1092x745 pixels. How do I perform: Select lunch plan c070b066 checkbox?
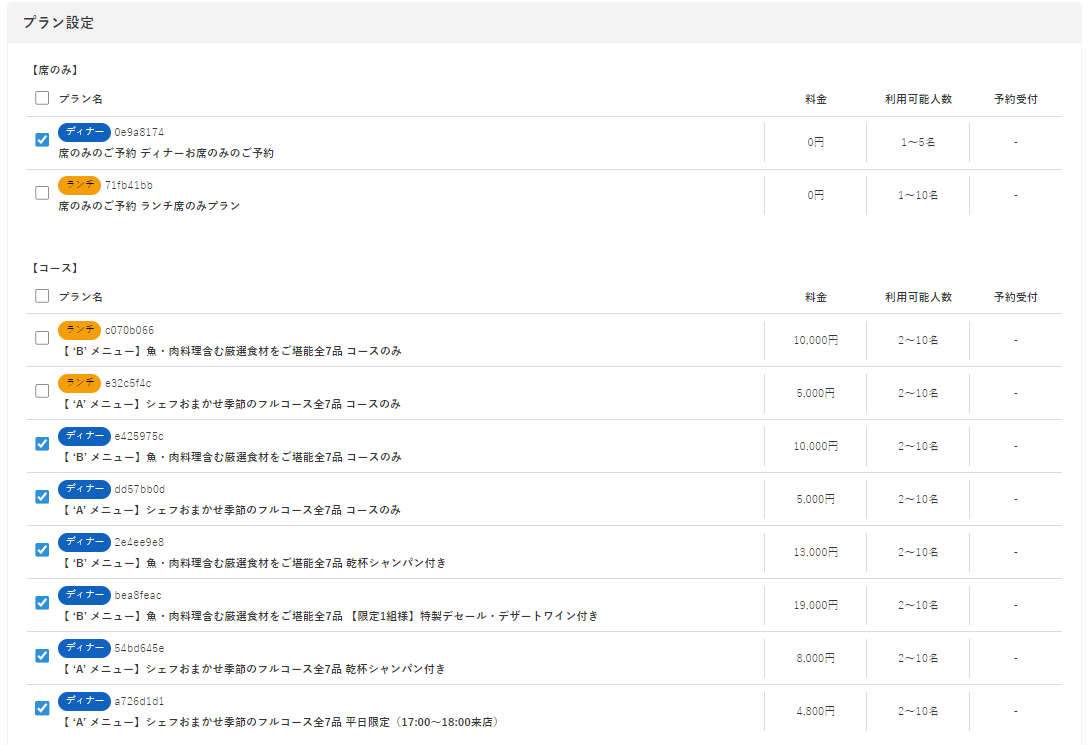[x=42, y=338]
